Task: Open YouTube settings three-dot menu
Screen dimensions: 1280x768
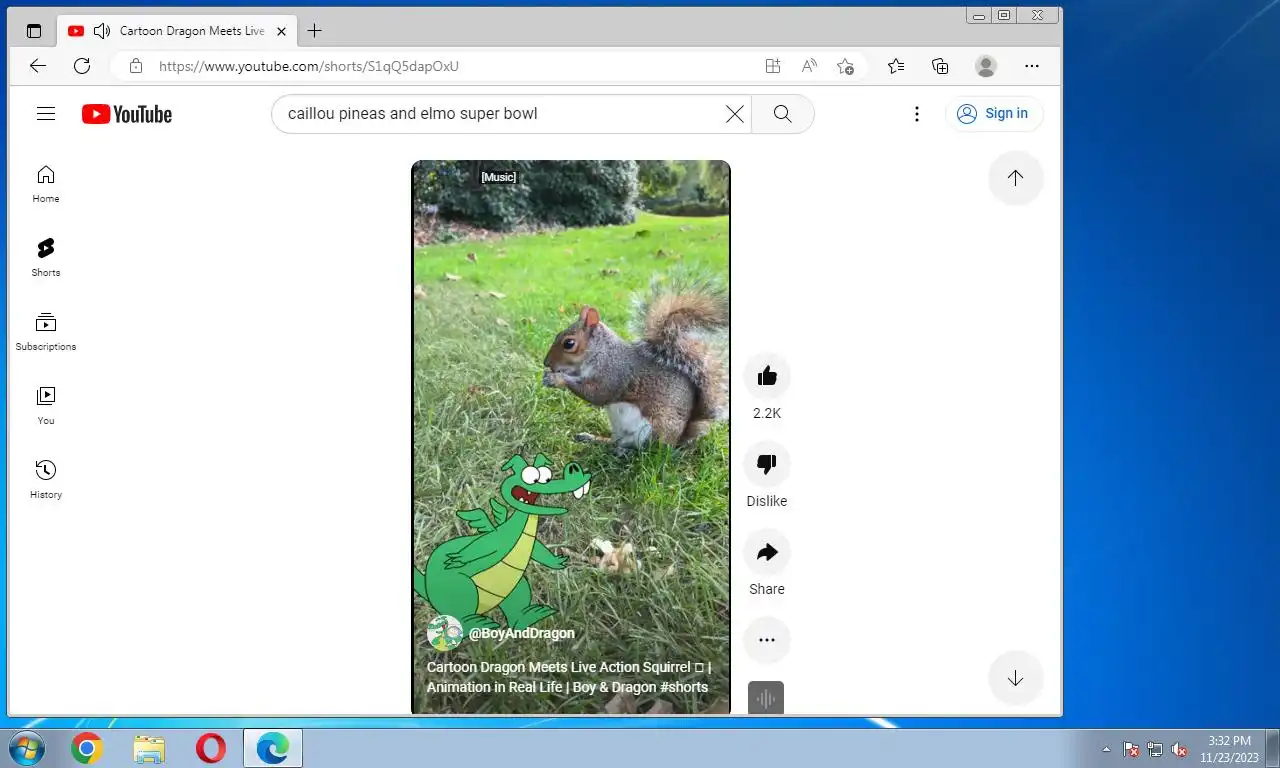Action: 916,114
